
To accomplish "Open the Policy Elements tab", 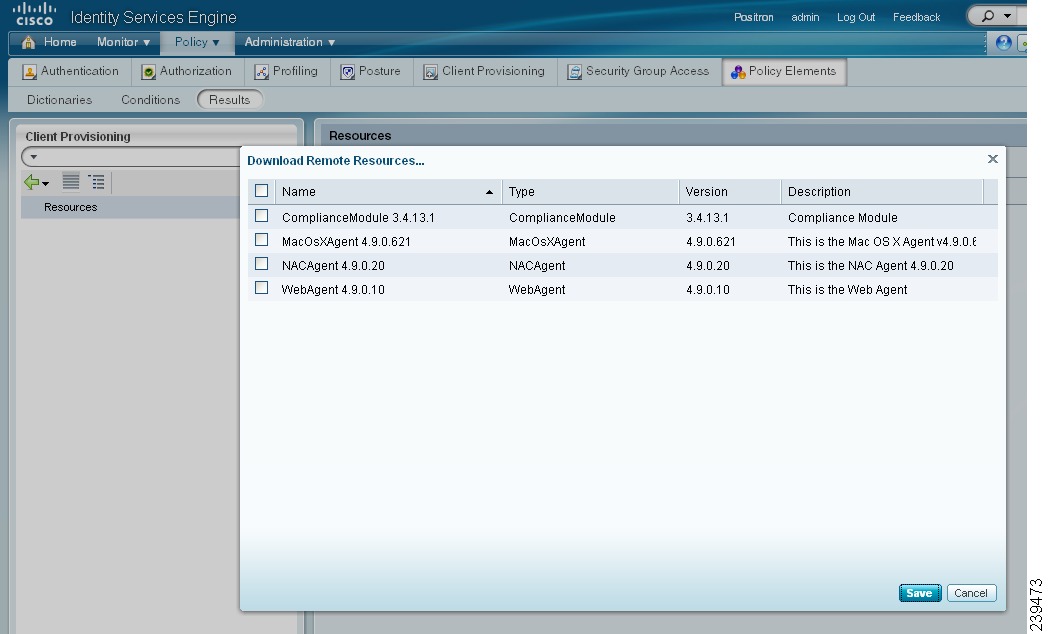I will (x=784, y=71).
